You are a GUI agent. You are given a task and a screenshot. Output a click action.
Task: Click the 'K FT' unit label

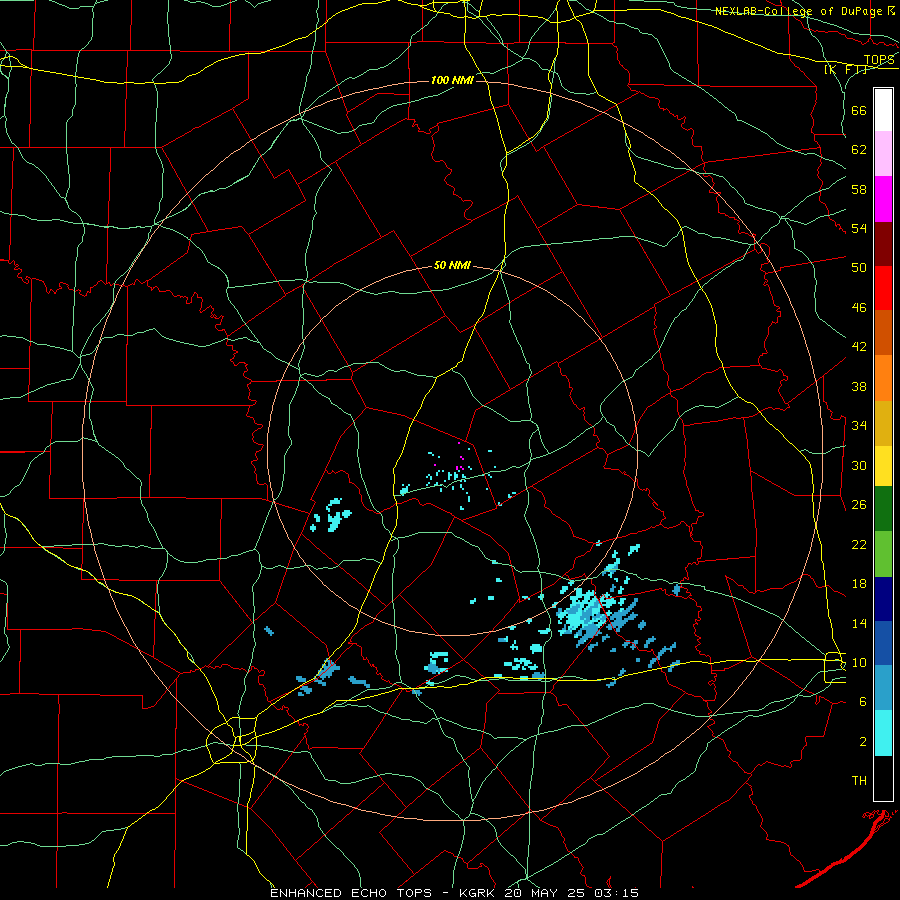(x=845, y=70)
